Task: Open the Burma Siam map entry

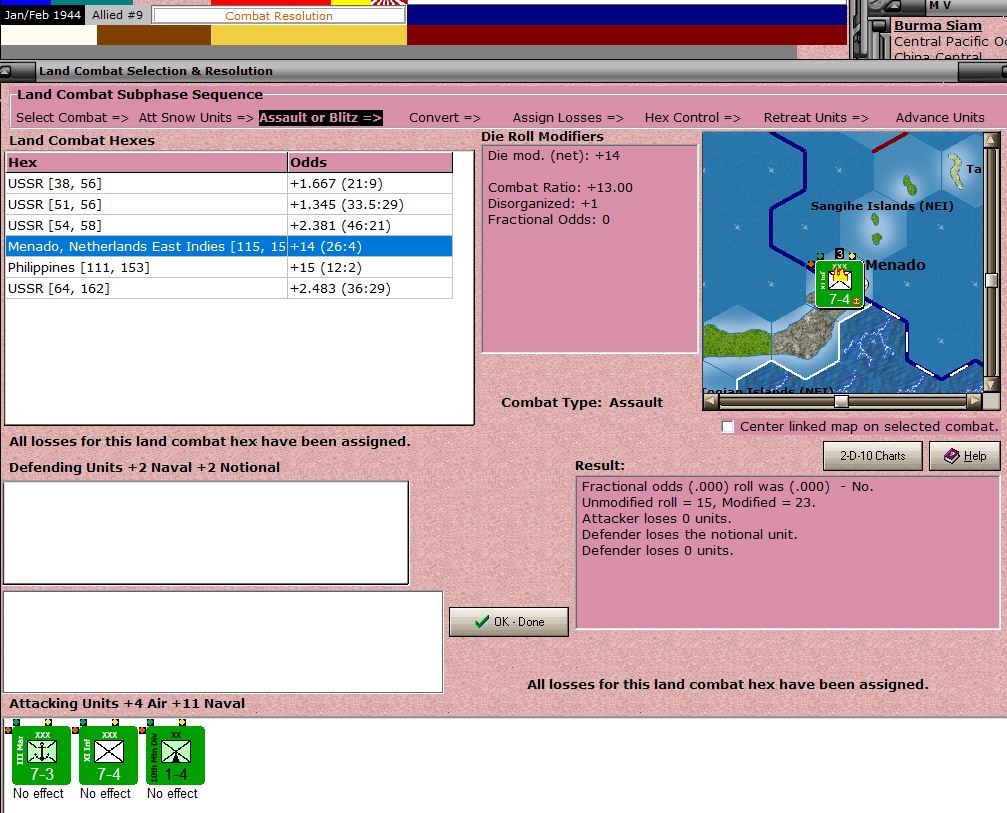Action: coord(938,26)
